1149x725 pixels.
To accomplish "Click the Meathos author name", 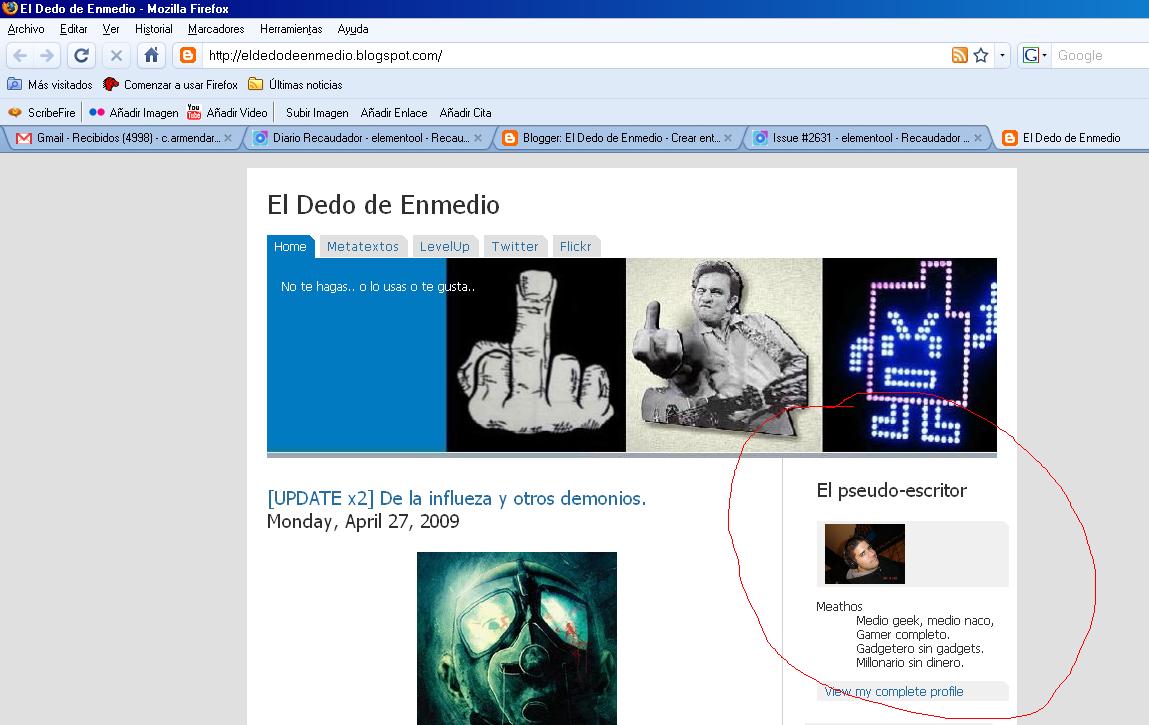I will tap(839, 606).
